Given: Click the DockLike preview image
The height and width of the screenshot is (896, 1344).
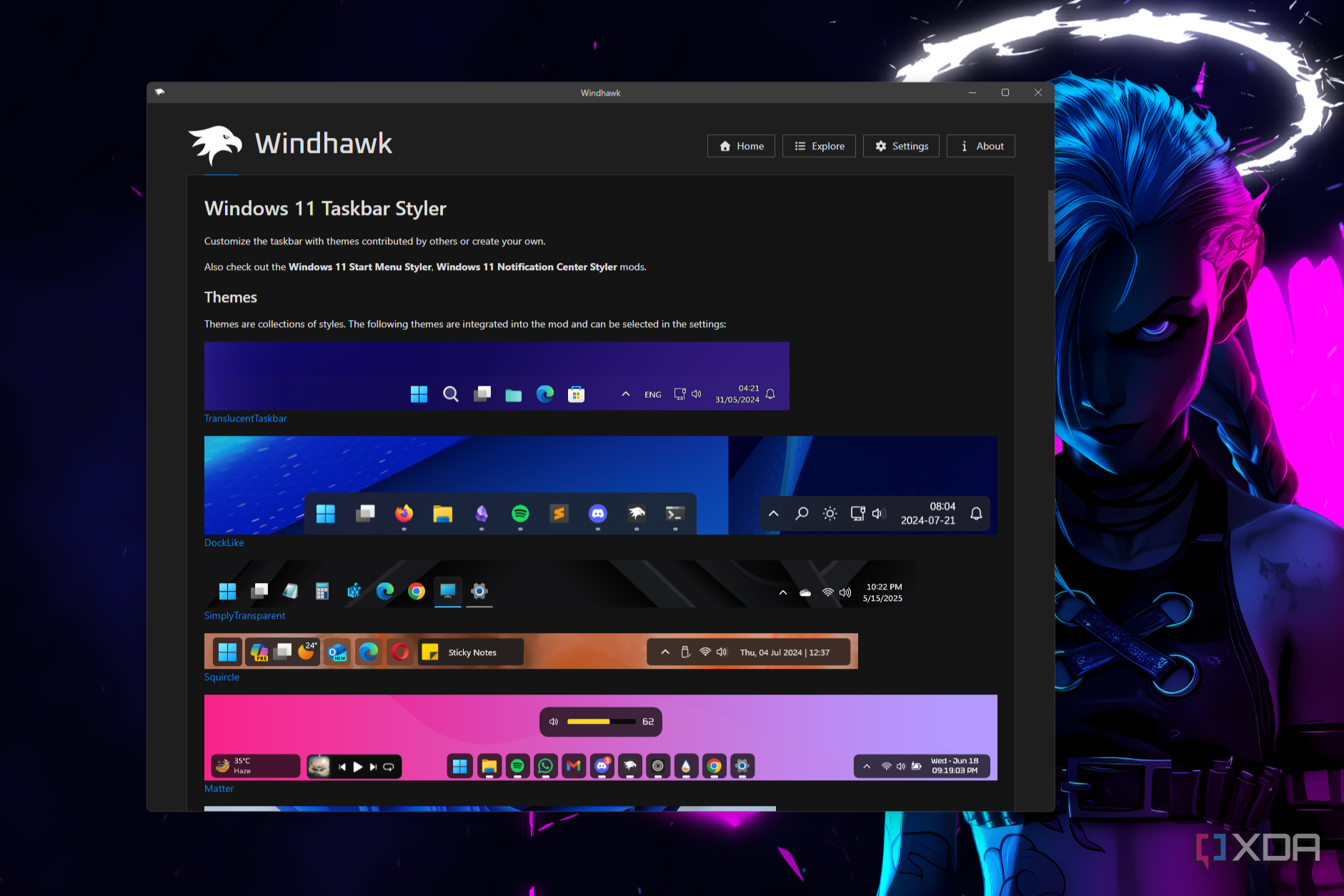Looking at the screenshot, I should (601, 485).
